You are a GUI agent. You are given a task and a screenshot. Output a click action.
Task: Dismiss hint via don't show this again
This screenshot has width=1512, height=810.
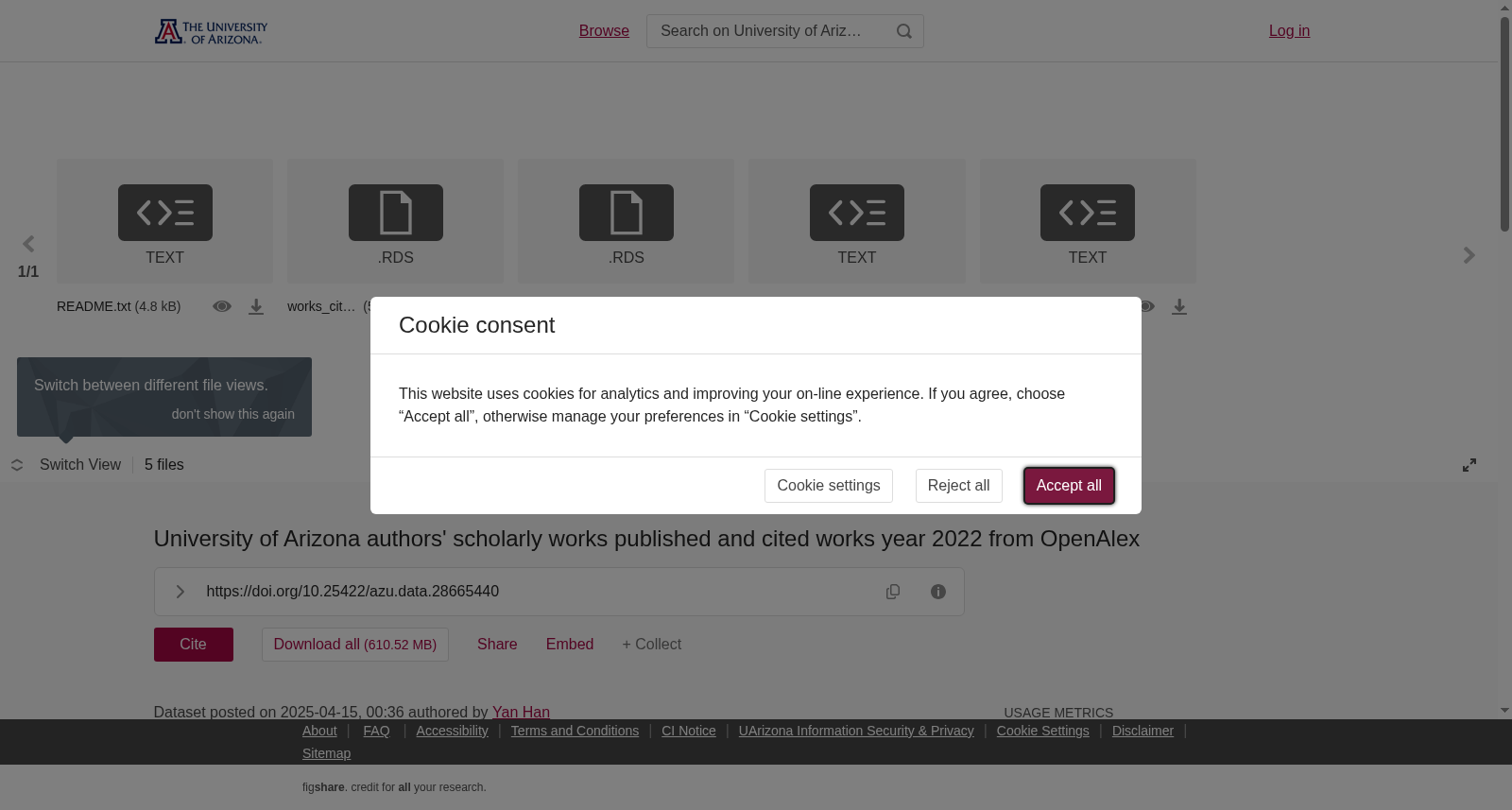(233, 414)
